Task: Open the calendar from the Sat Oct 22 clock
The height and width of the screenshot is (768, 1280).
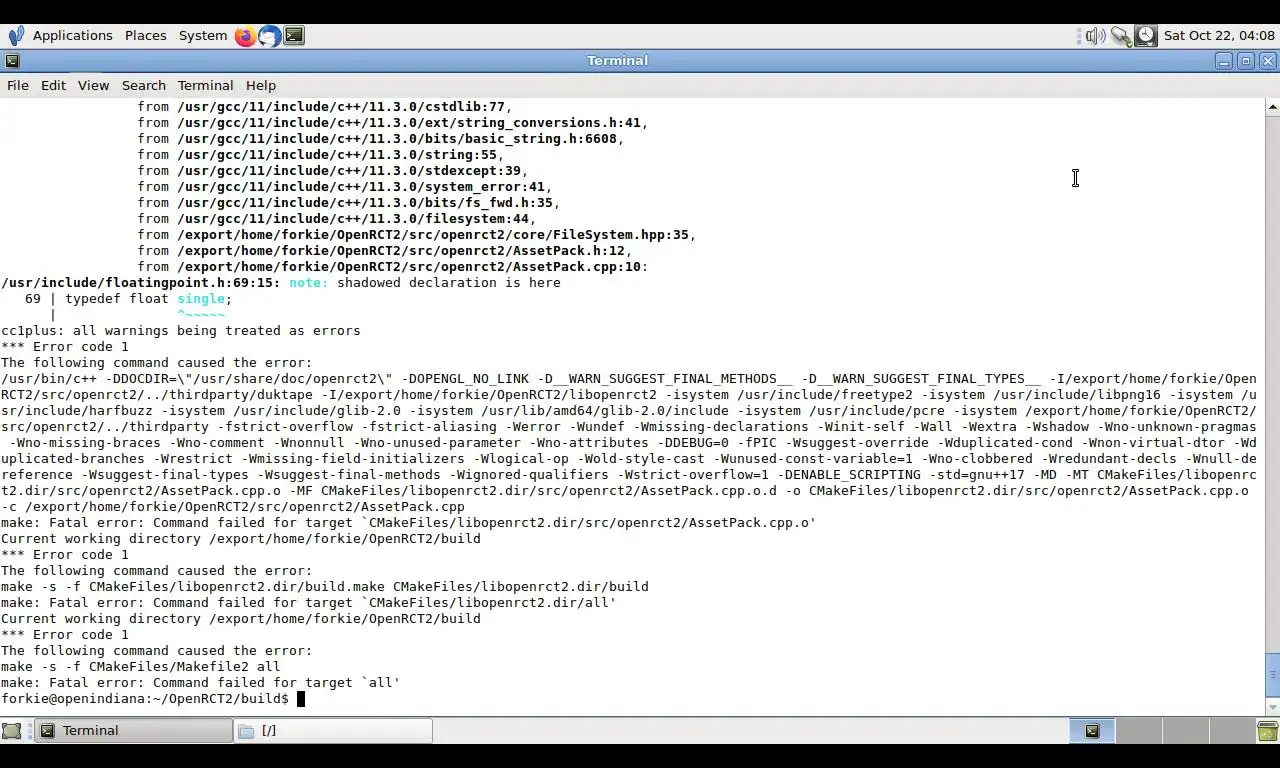Action: click(1219, 35)
